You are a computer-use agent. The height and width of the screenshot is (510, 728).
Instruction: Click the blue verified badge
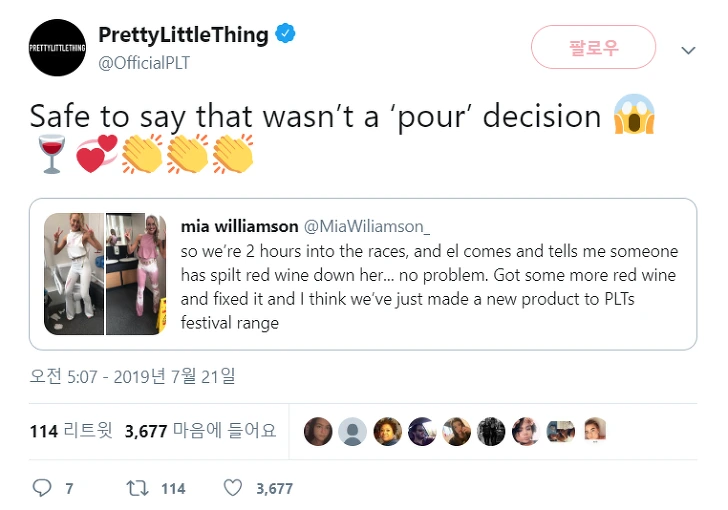pos(286,35)
